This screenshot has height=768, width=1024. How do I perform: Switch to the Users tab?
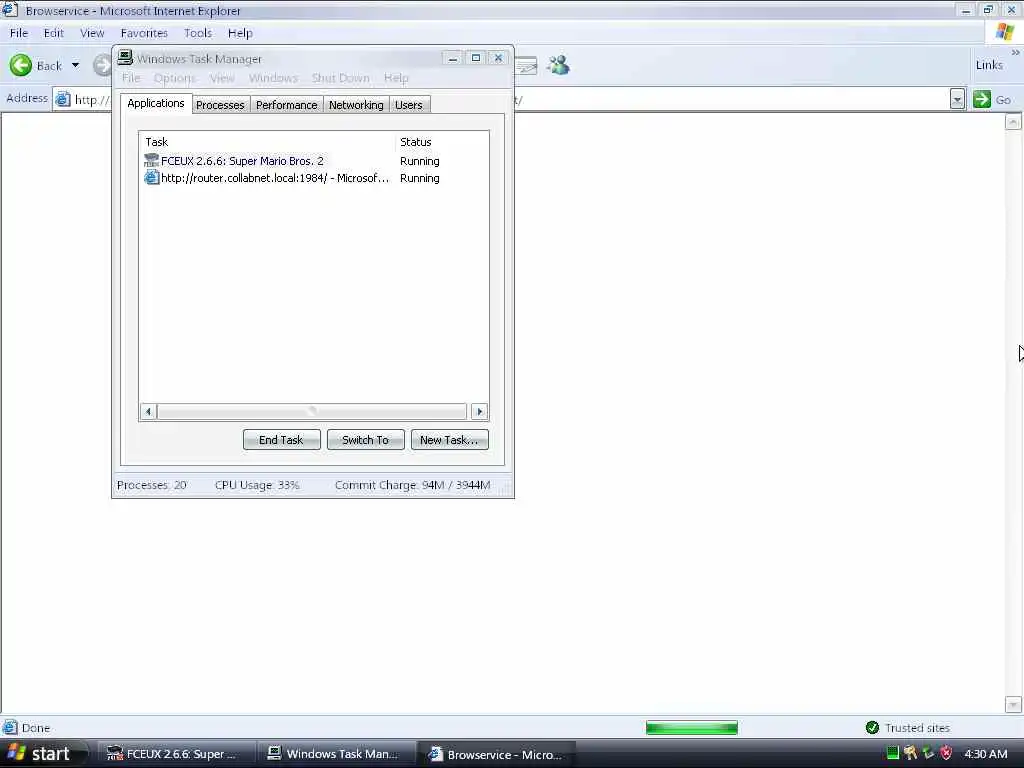pyautogui.click(x=409, y=104)
